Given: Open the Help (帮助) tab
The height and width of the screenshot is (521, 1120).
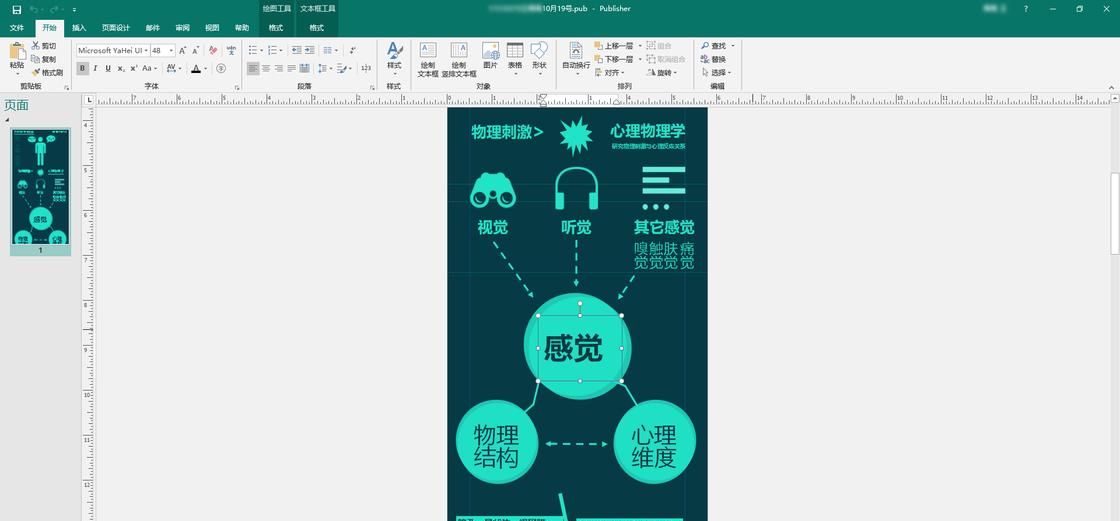Looking at the screenshot, I should click(242, 28).
